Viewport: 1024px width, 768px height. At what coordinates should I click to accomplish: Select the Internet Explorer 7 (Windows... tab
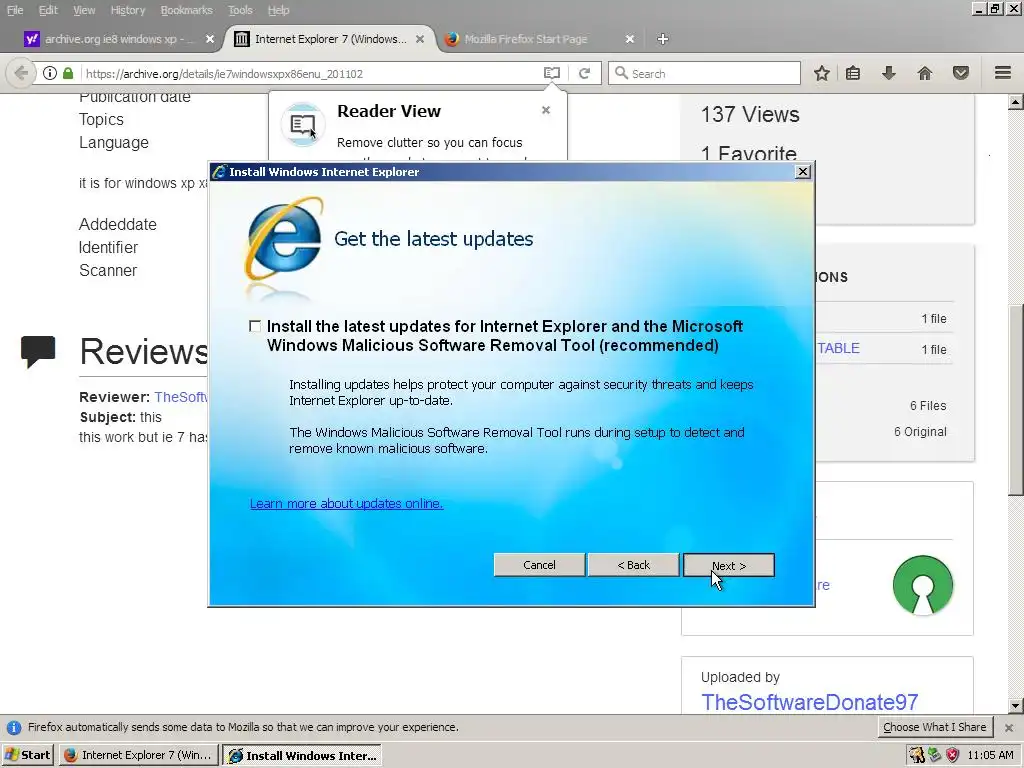pos(330,39)
